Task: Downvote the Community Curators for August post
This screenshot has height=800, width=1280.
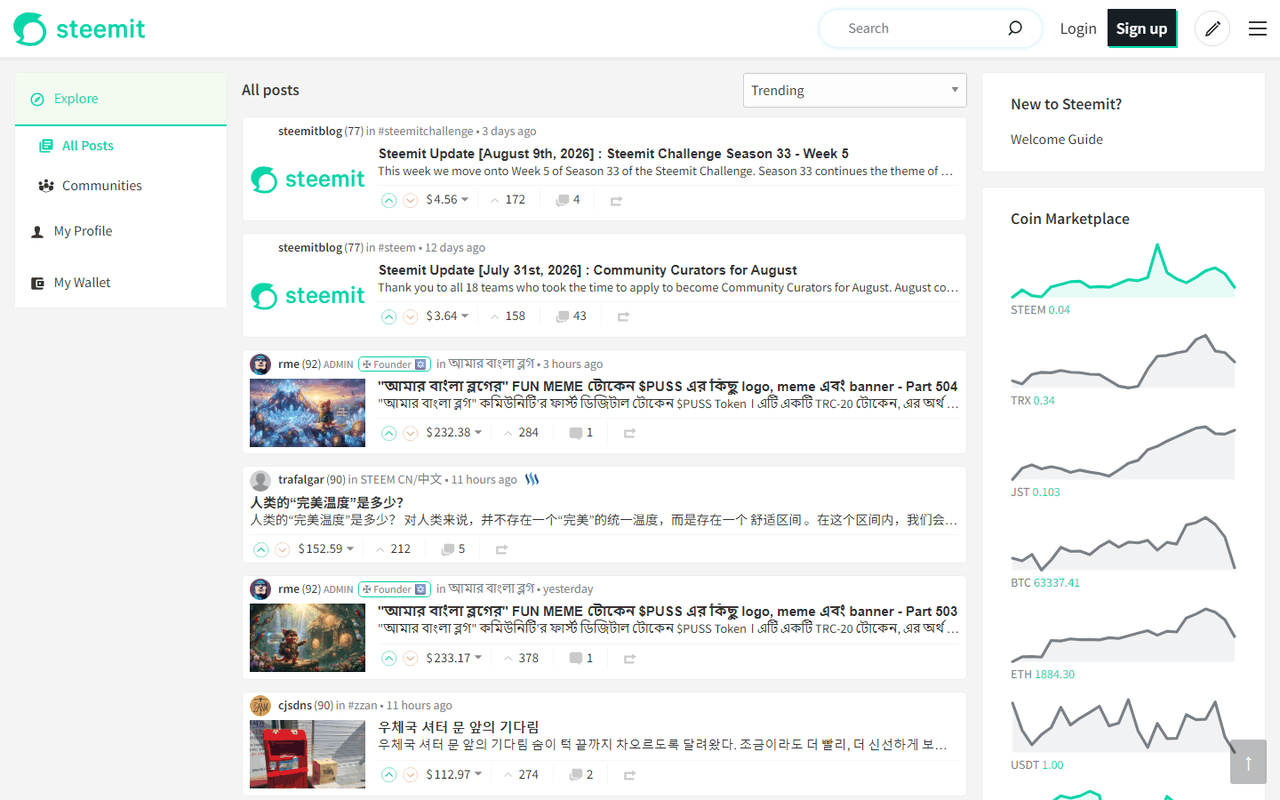Action: 410,316
